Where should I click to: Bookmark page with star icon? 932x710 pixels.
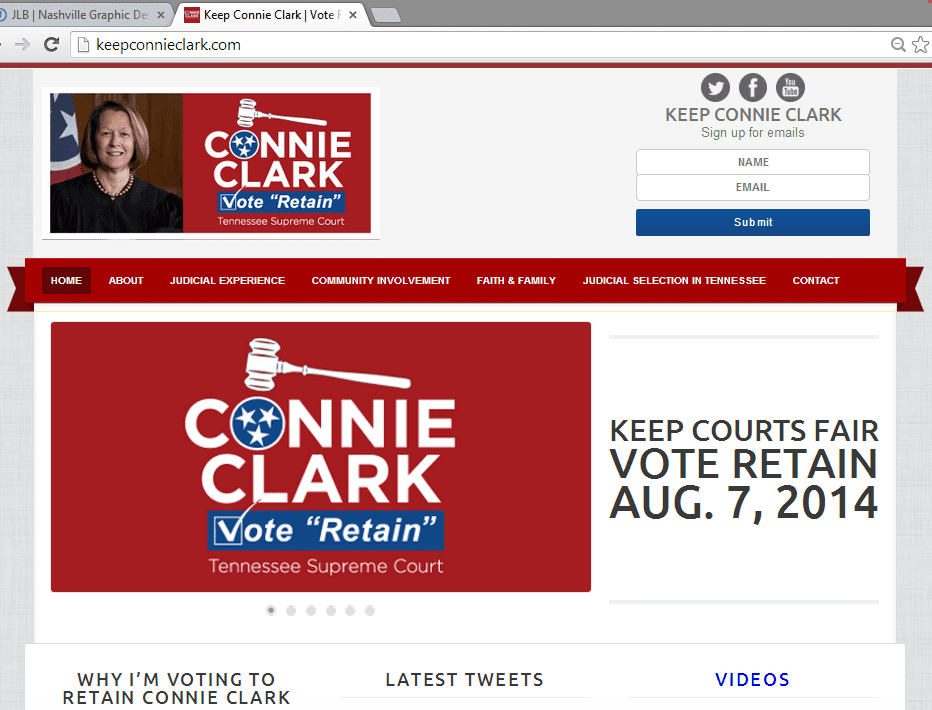coord(920,45)
